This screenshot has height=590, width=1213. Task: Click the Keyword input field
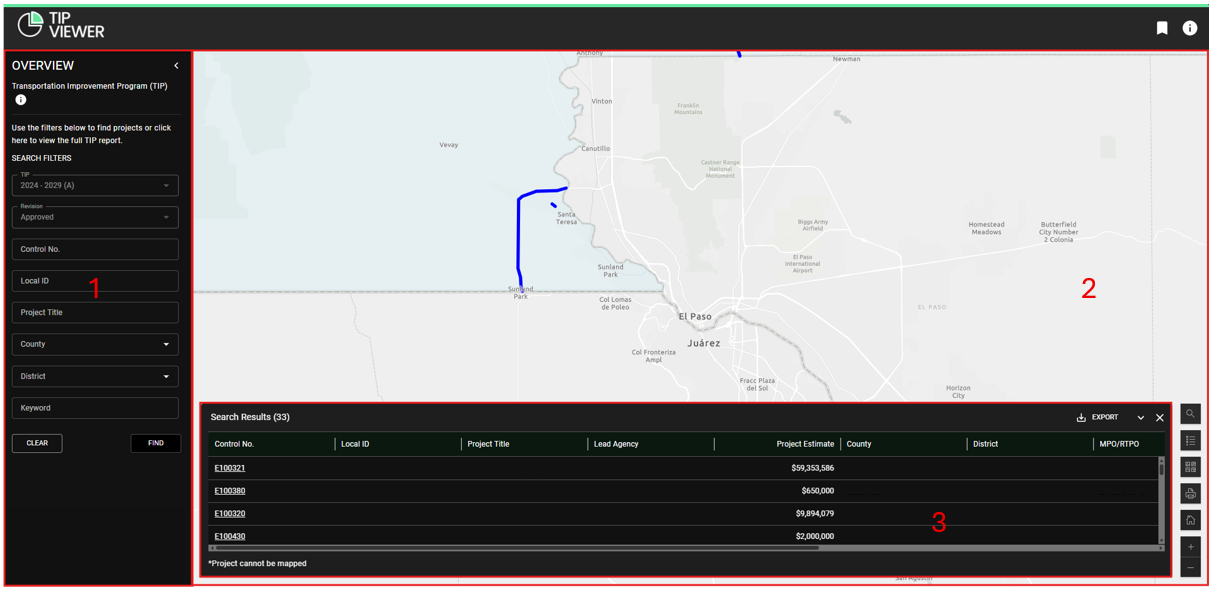(95, 408)
